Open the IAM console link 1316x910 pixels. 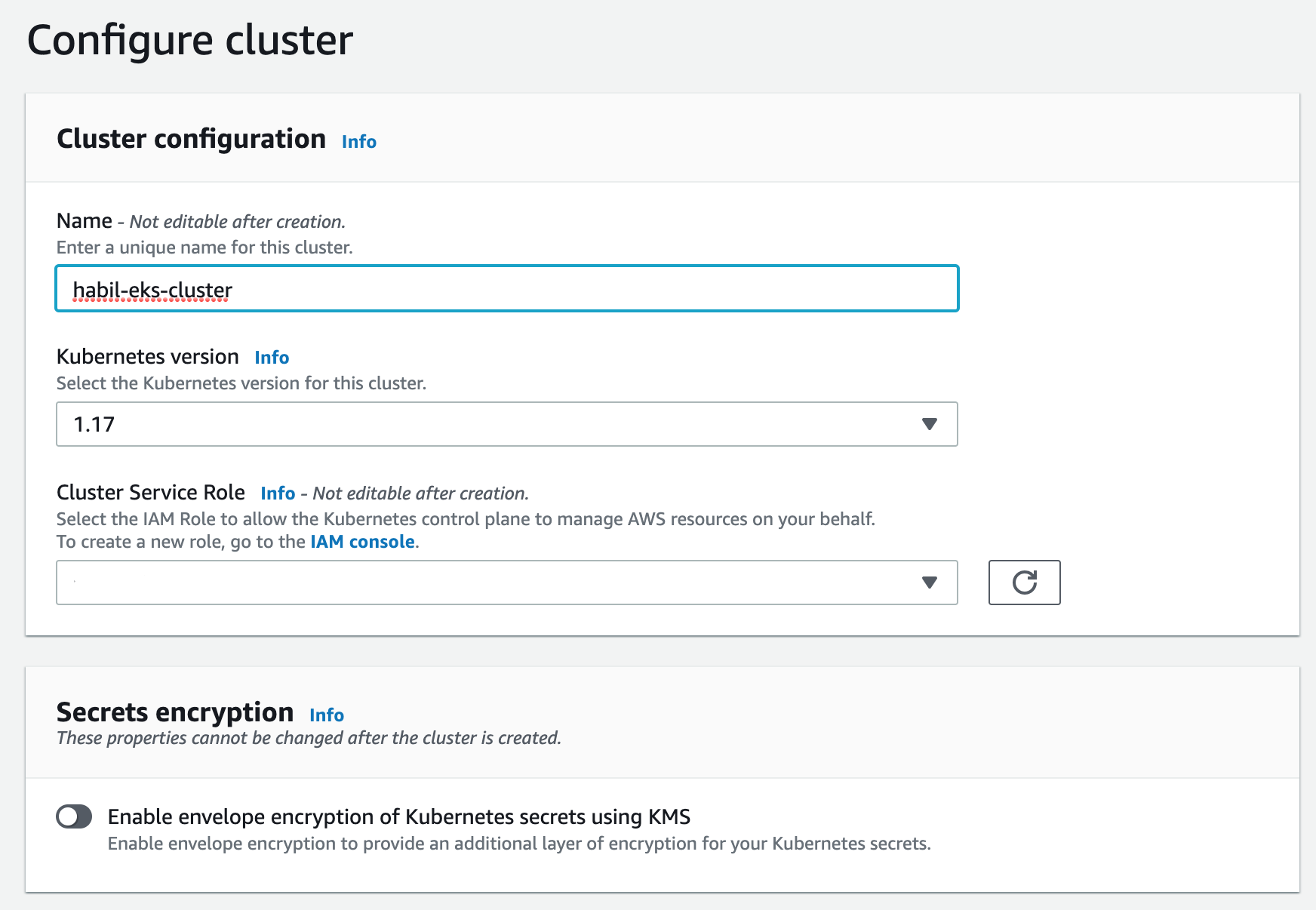(x=363, y=541)
